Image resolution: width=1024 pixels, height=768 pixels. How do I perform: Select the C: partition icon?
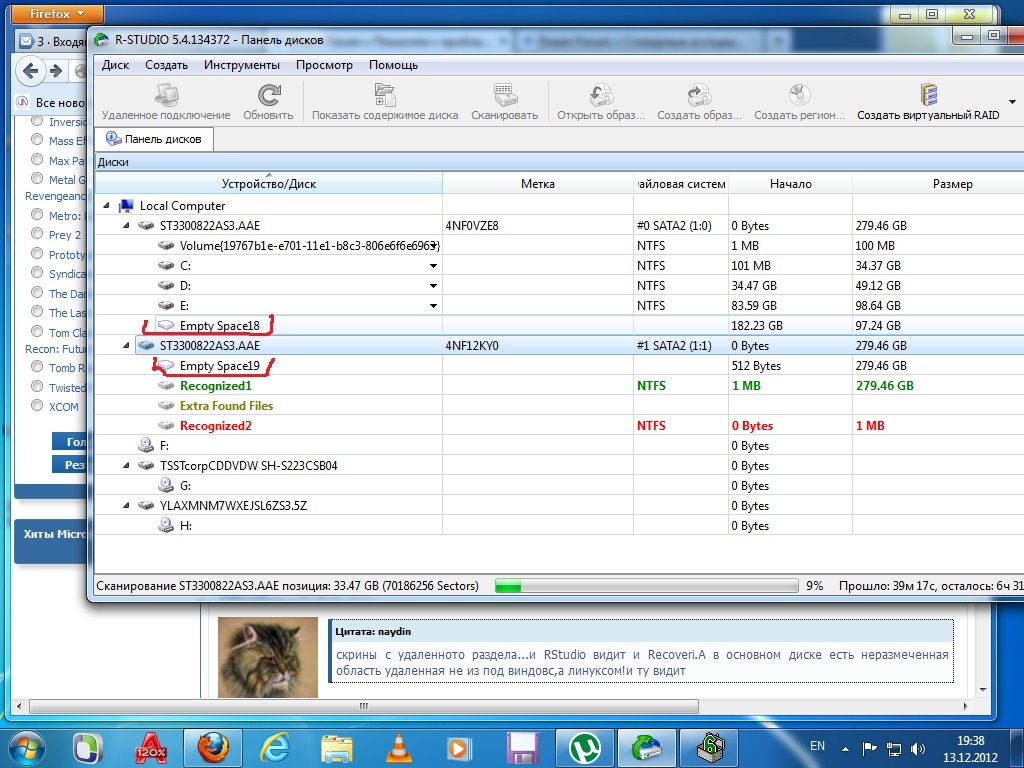click(167, 266)
